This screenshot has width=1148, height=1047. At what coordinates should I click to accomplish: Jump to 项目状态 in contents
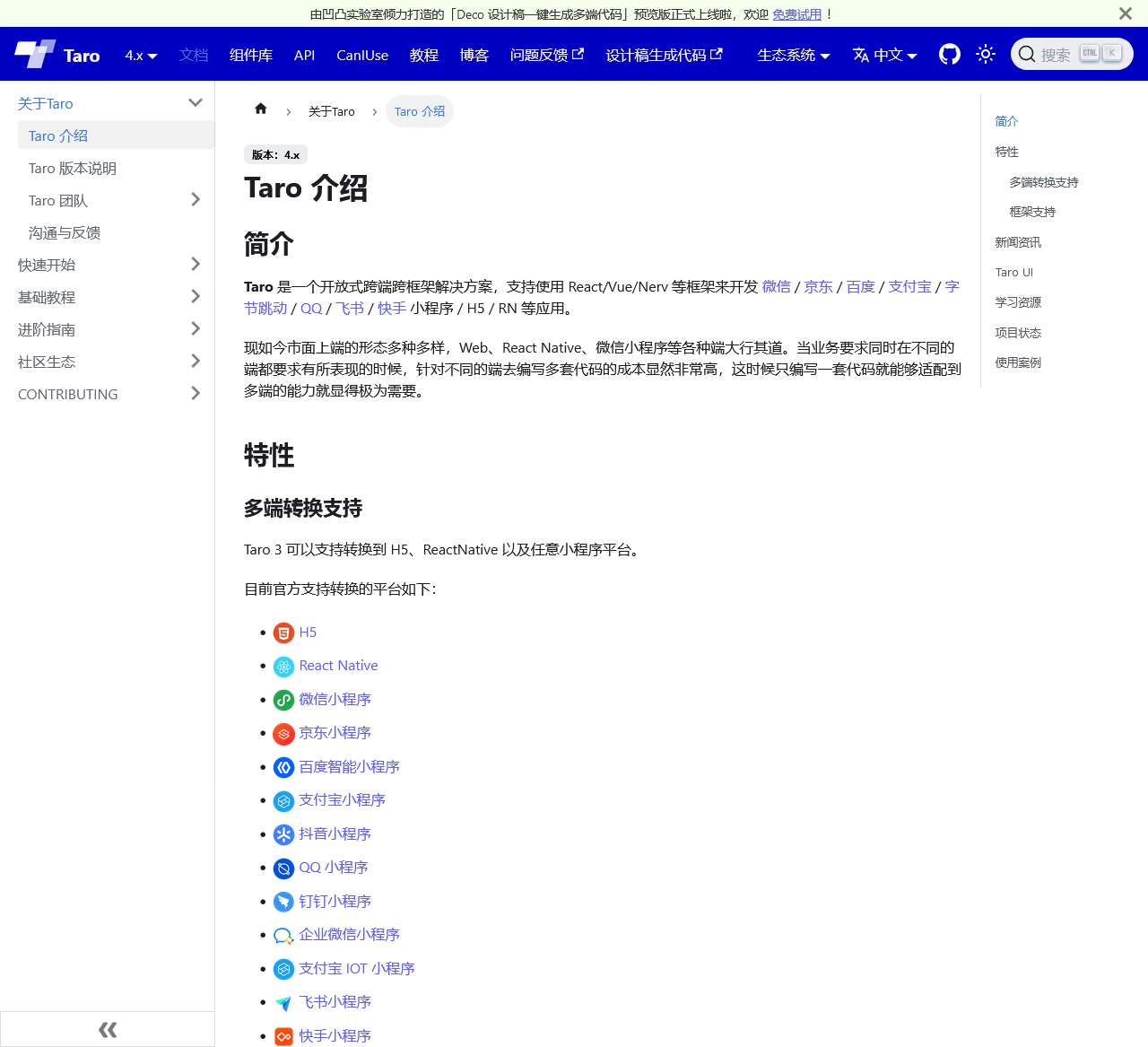(x=1018, y=333)
